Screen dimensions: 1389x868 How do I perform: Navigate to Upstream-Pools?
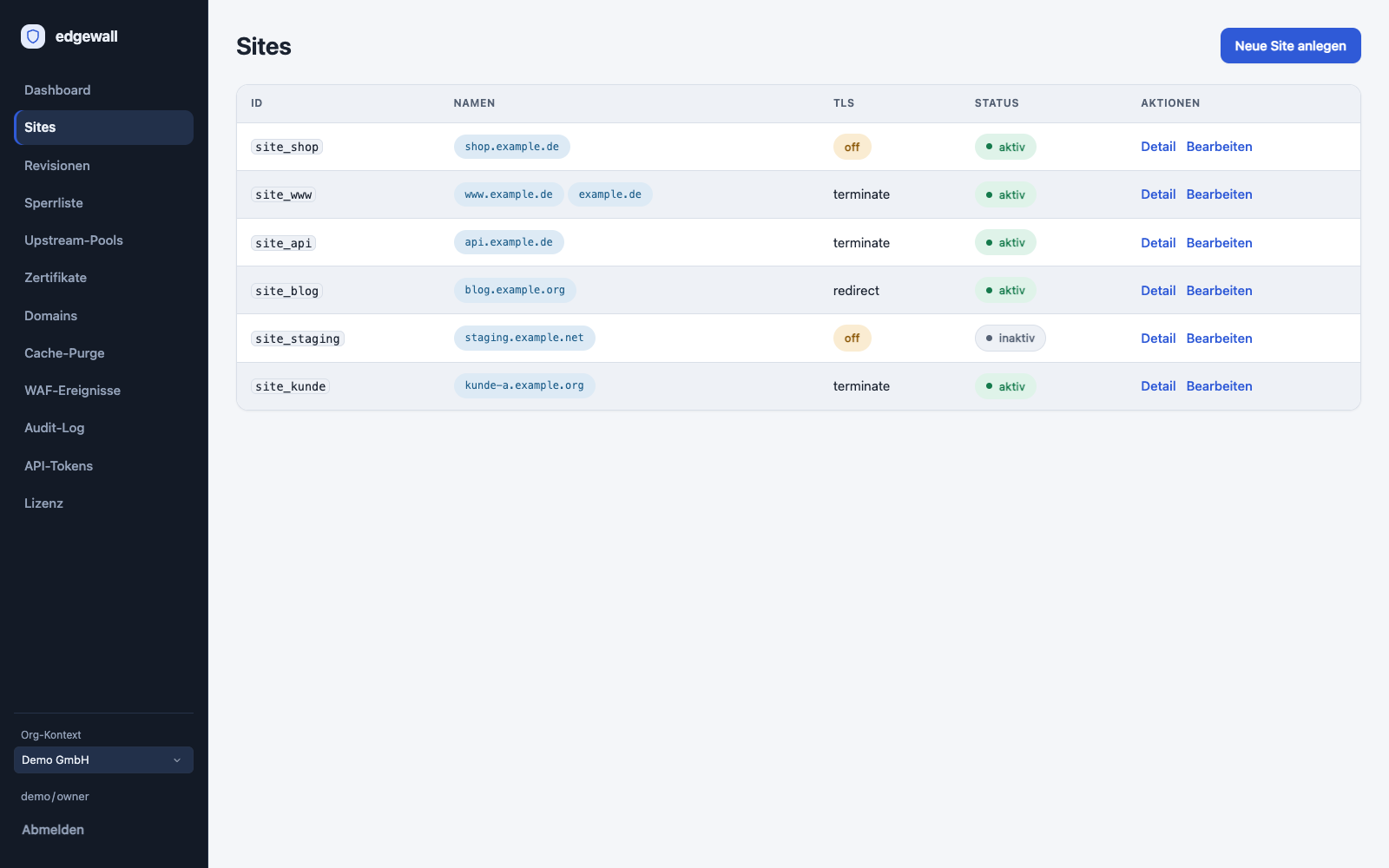[x=103, y=240]
